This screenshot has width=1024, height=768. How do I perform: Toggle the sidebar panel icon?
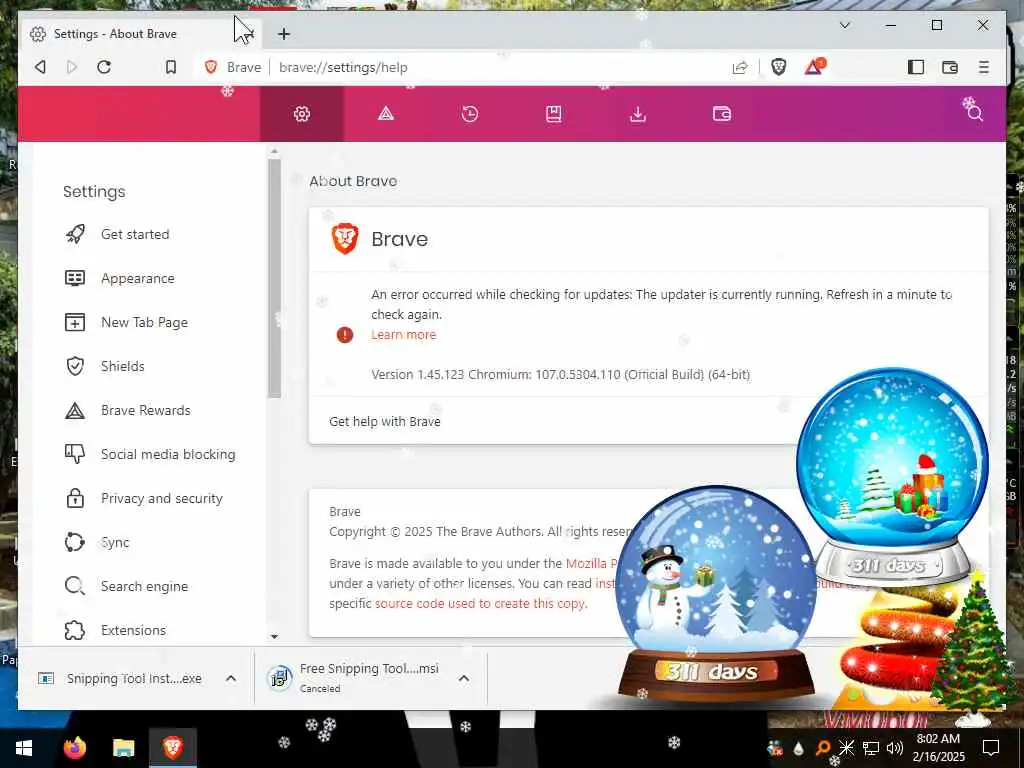click(x=916, y=67)
